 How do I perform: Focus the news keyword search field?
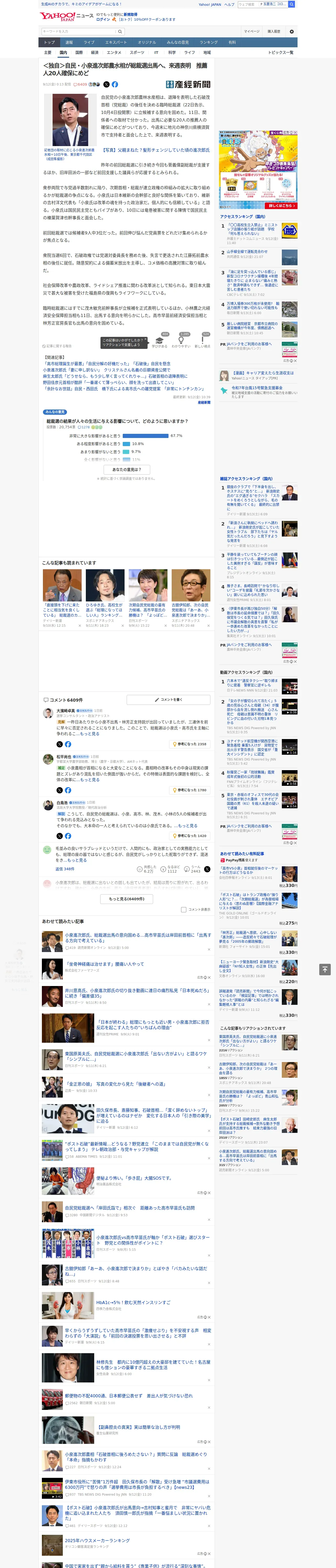(79, 32)
